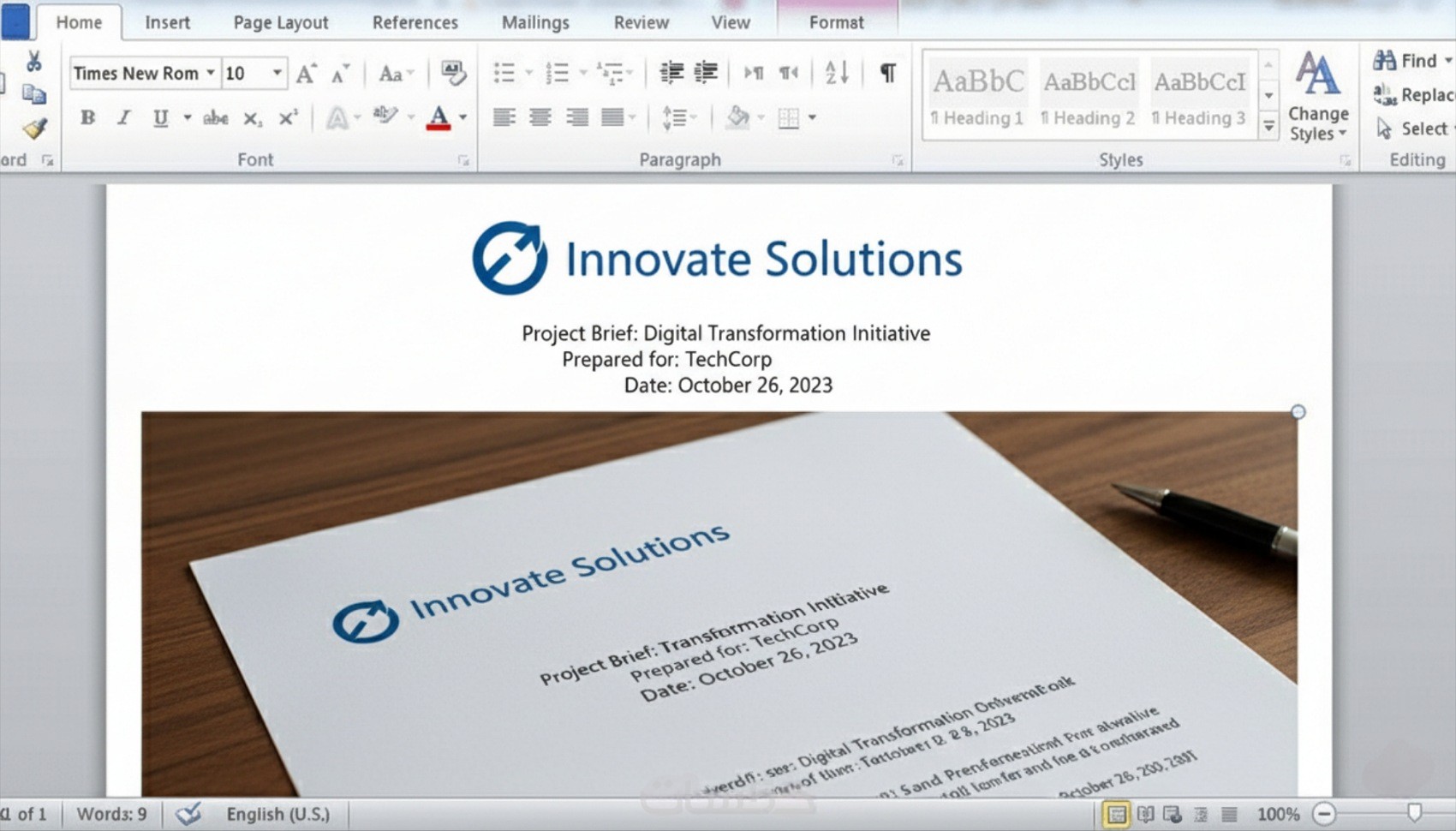Screen dimensions: 1456x831
Task: Expand the Styles gallery More arrow
Action: pos(1268,127)
